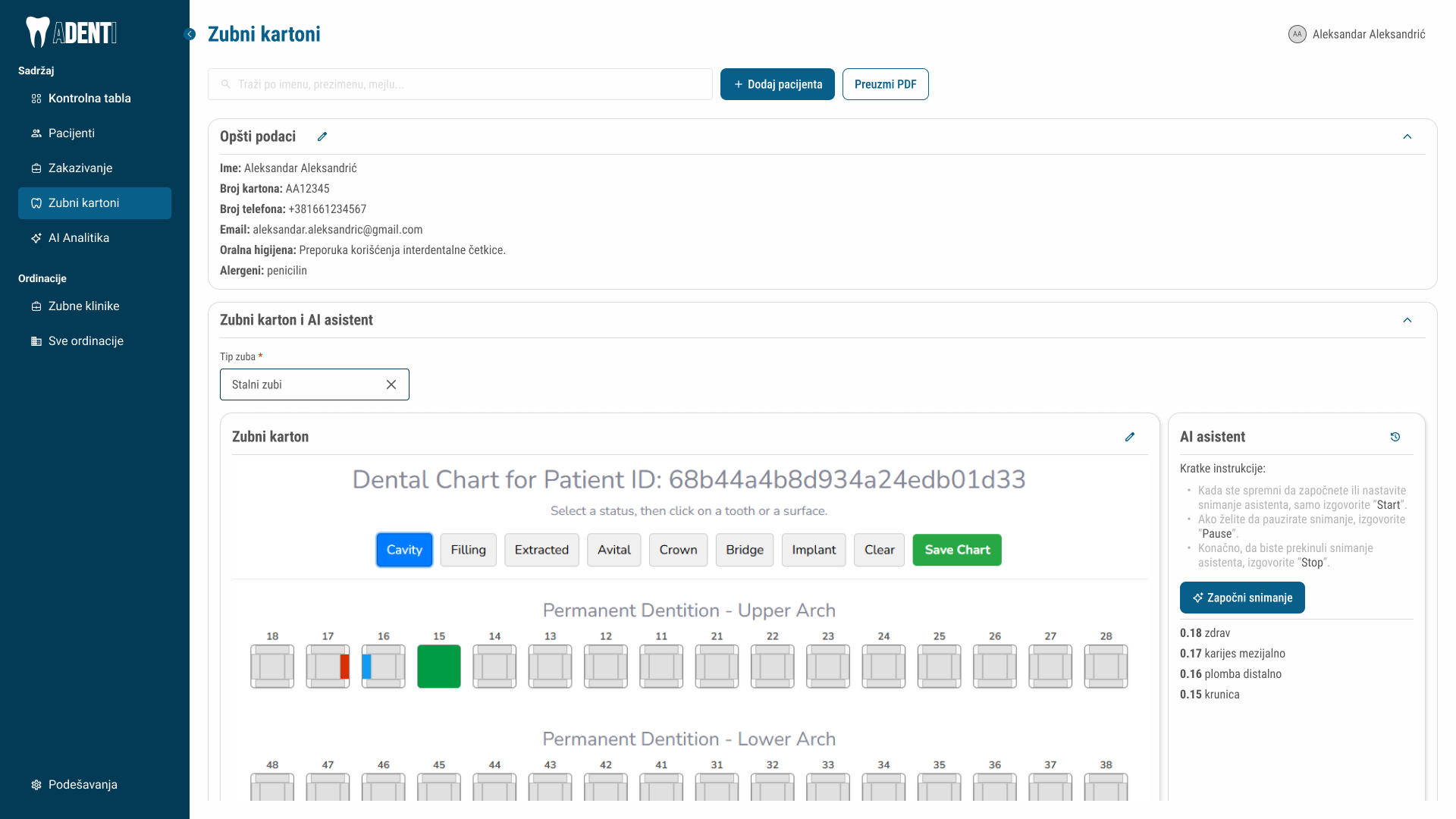Click AI note '0.15 krunica'

tap(1210, 695)
